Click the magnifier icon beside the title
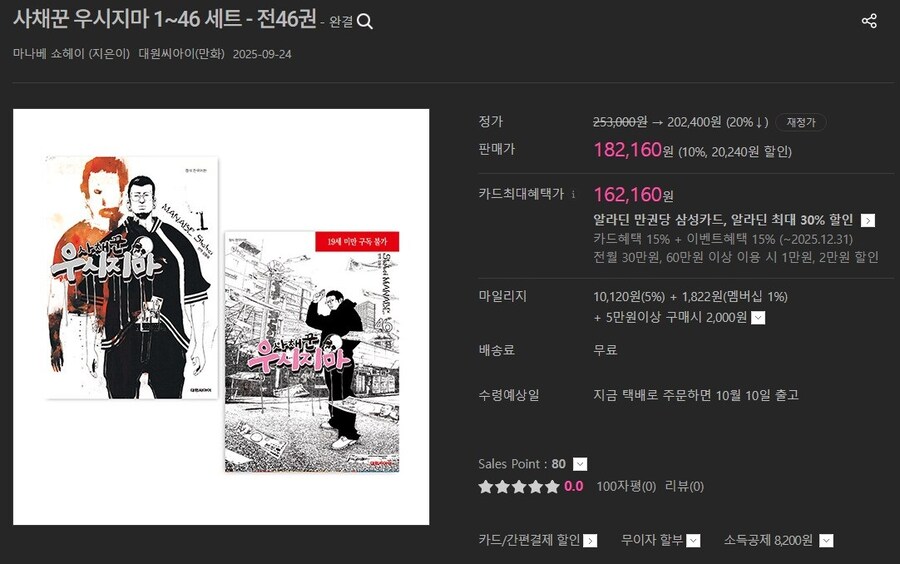 tap(364, 22)
